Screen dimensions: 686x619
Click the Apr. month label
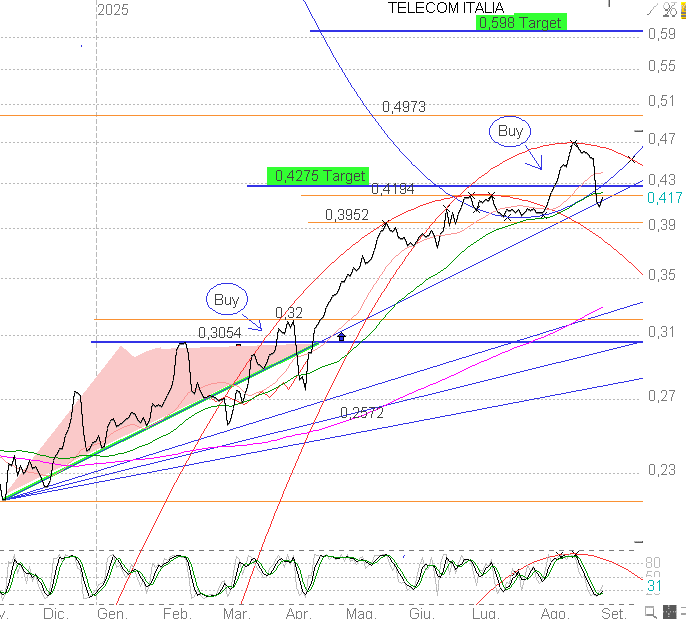[298, 613]
